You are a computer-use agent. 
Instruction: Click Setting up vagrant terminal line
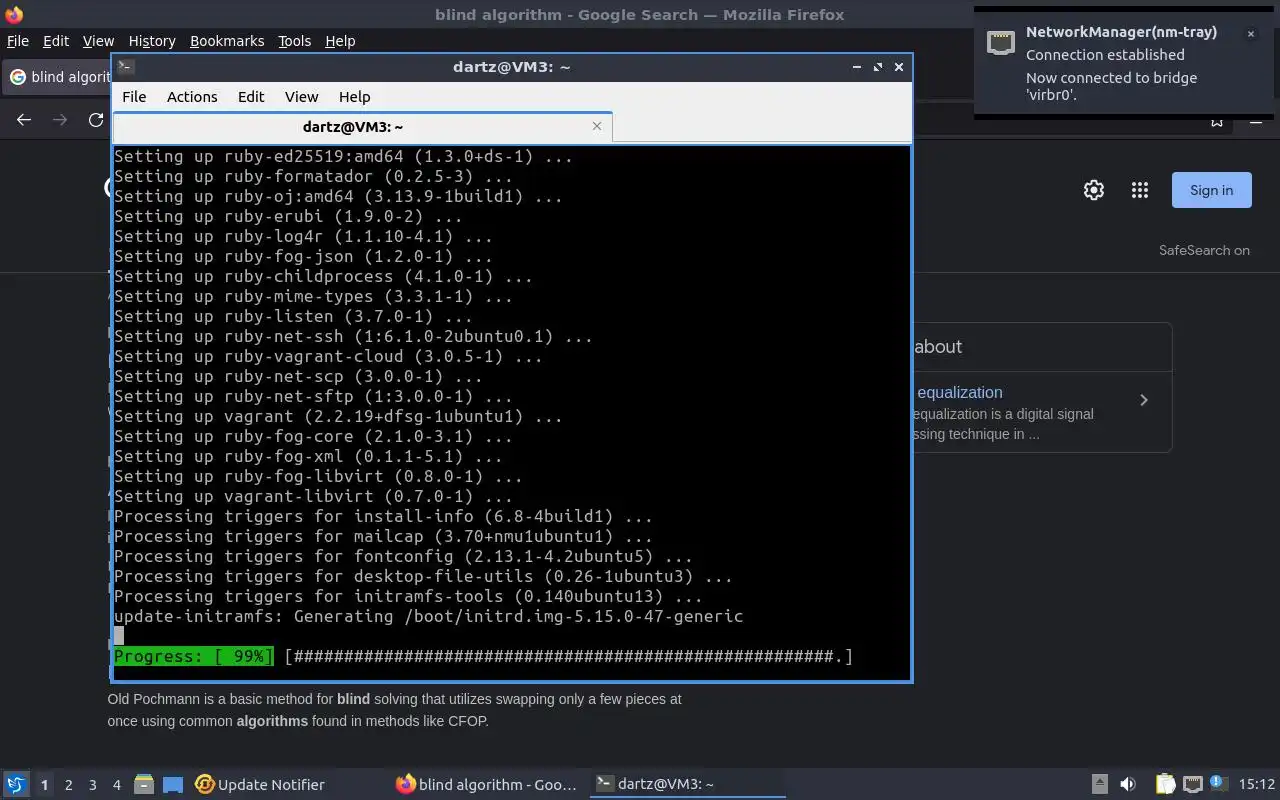pos(338,416)
